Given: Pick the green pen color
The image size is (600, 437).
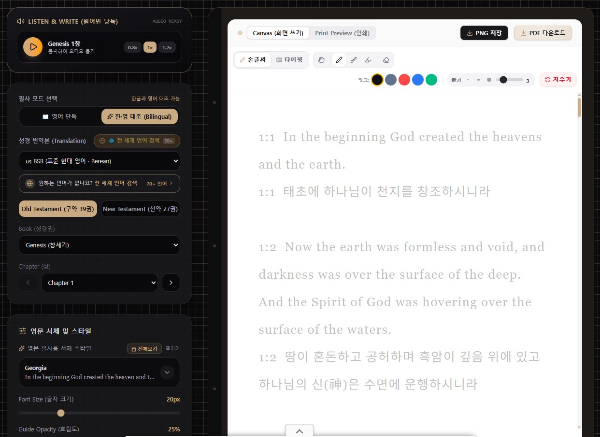Looking at the screenshot, I should tap(431, 80).
